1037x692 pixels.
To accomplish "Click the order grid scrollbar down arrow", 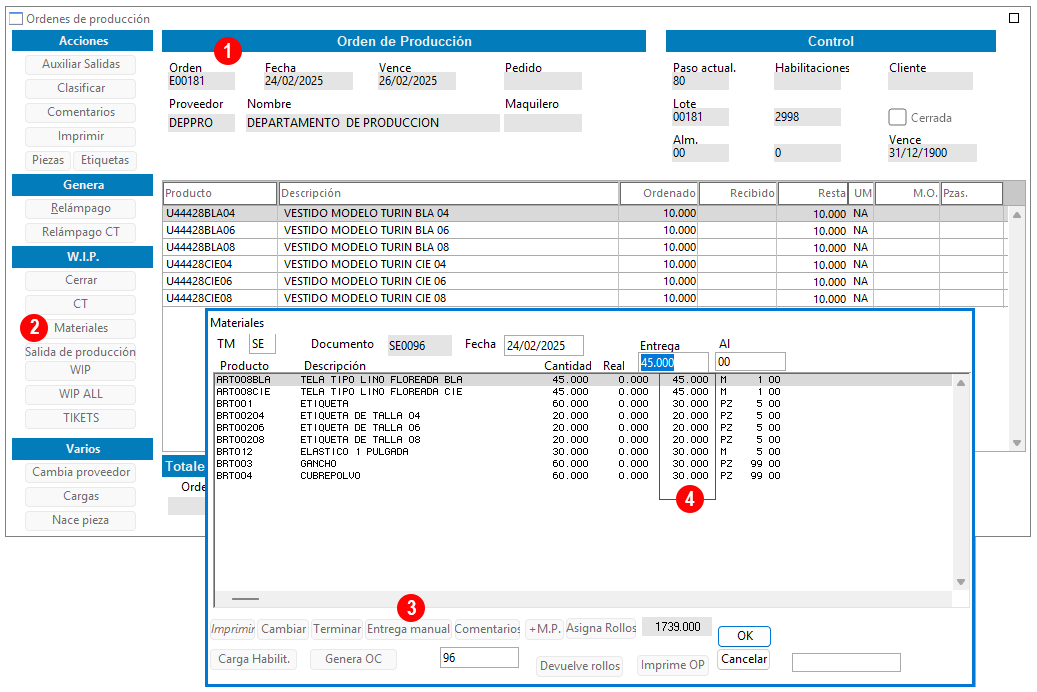I will tap(1016, 443).
